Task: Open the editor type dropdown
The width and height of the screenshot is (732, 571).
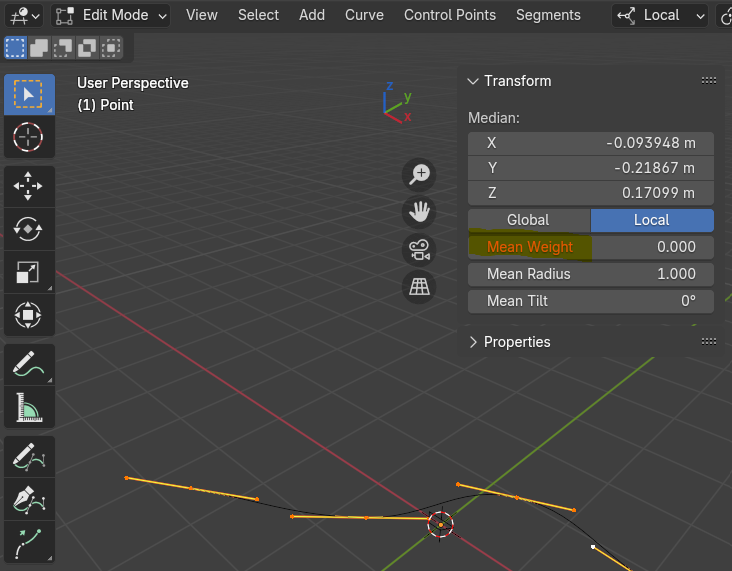Action: (24, 16)
